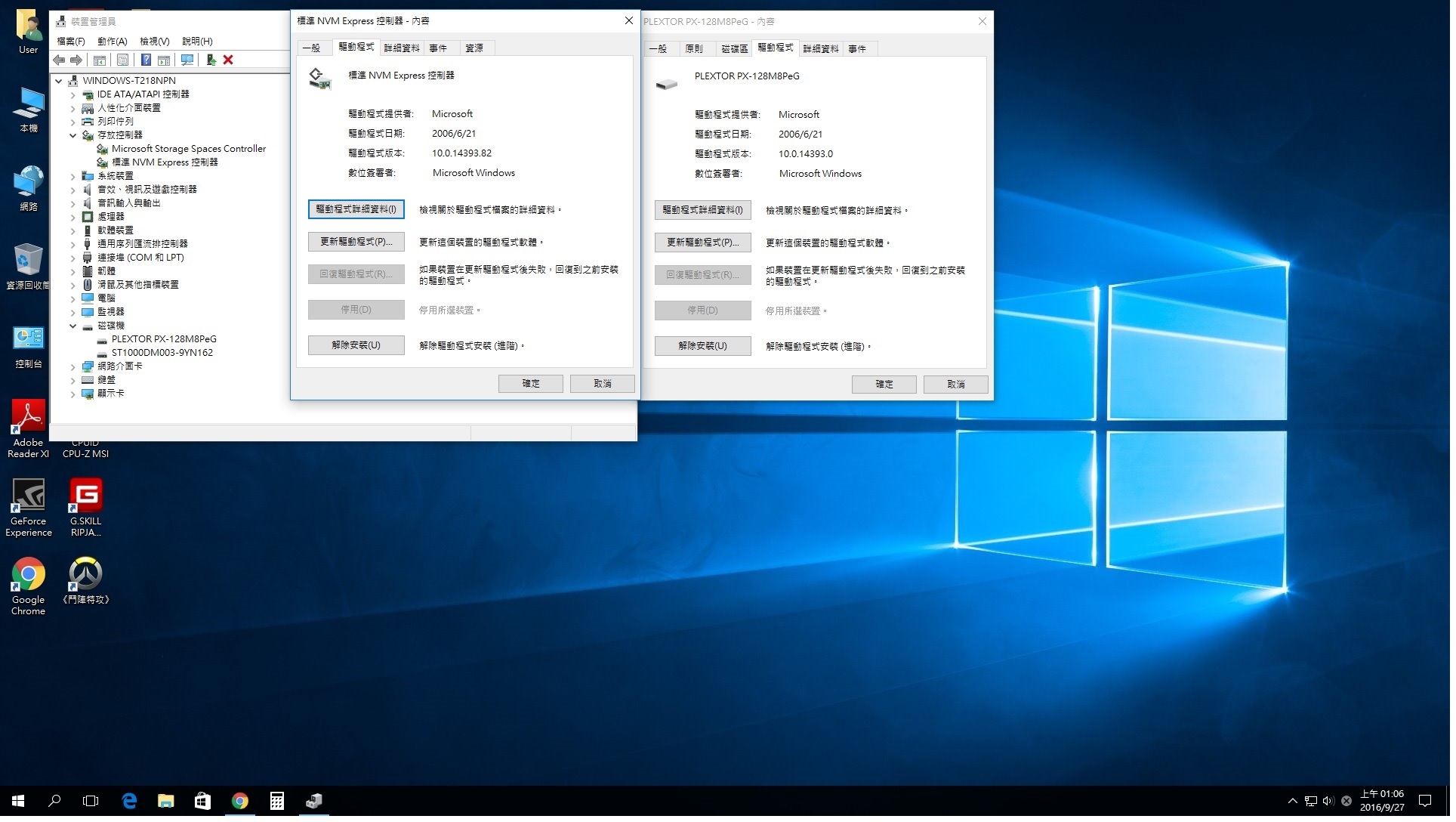The width and height of the screenshot is (1456, 822).
Task: Open the 網路 network desktop icon
Action: click(29, 189)
